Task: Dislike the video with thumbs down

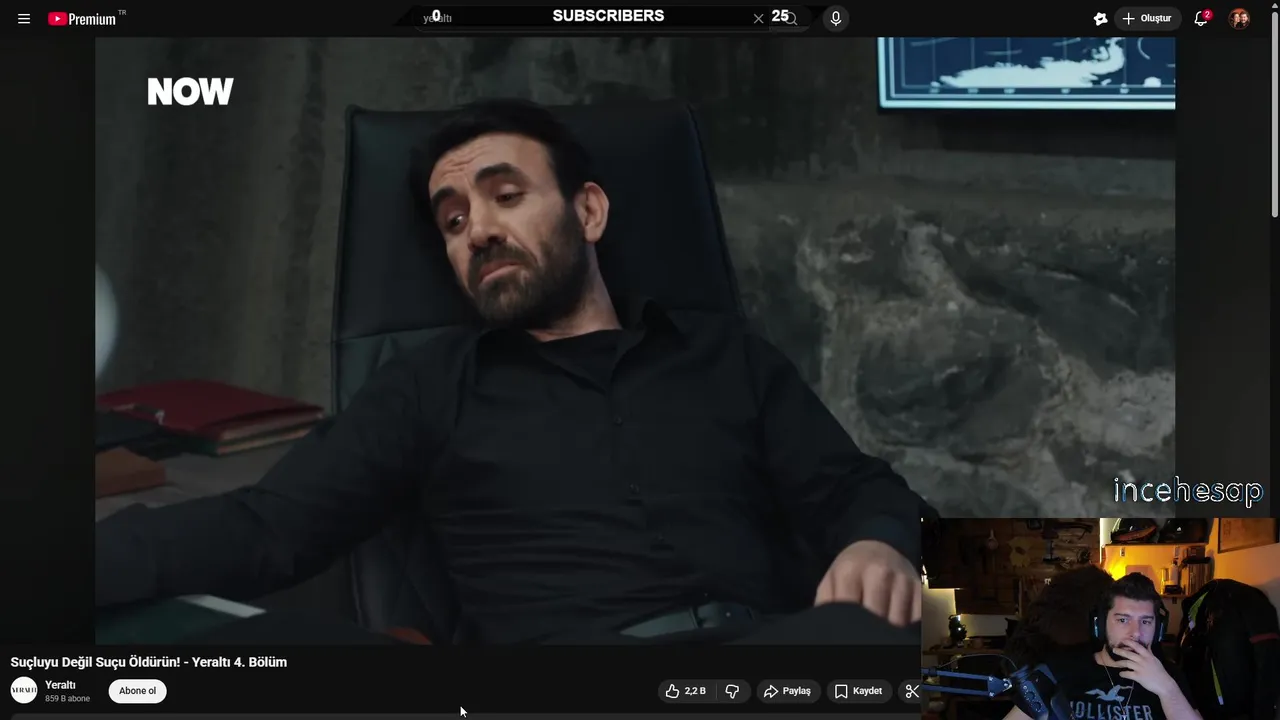Action: coord(732,691)
